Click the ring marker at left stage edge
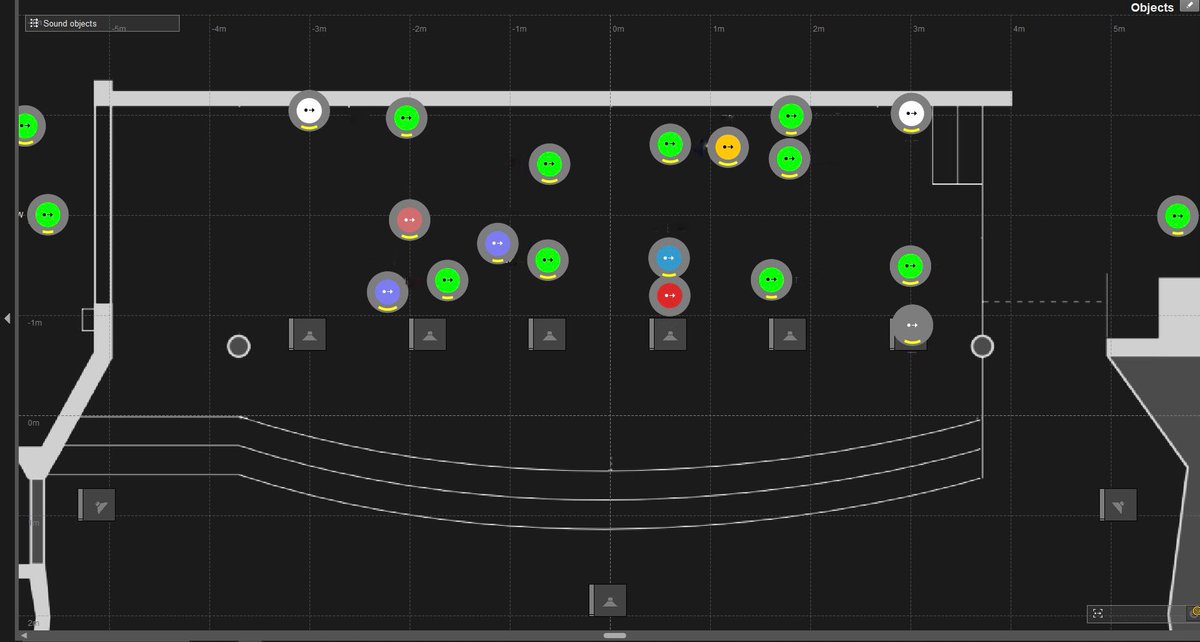The height and width of the screenshot is (642, 1200). click(x=238, y=346)
